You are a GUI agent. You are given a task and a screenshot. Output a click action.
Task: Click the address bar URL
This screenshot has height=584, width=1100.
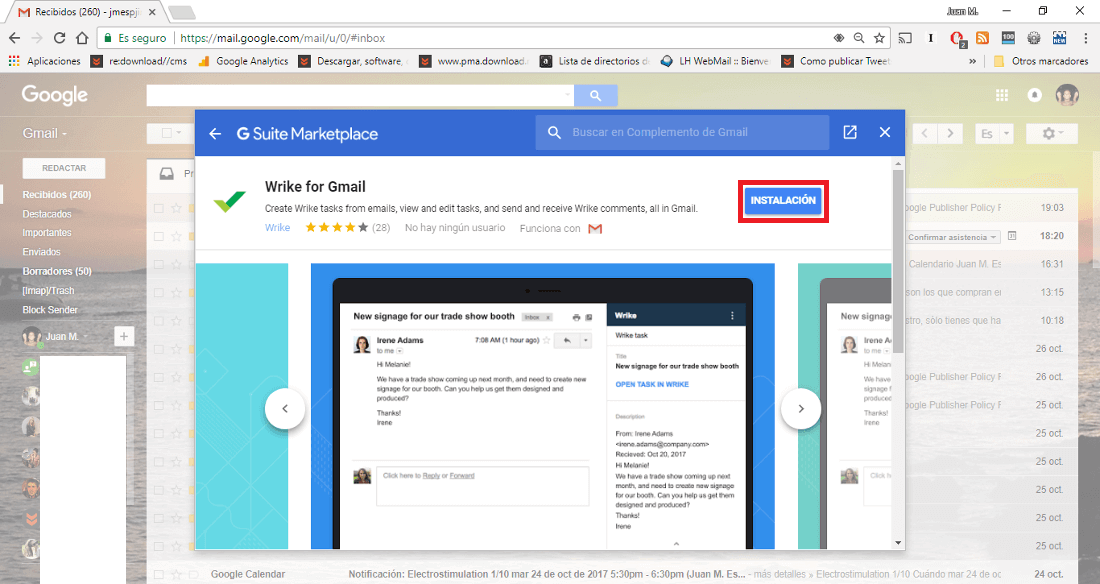point(283,38)
